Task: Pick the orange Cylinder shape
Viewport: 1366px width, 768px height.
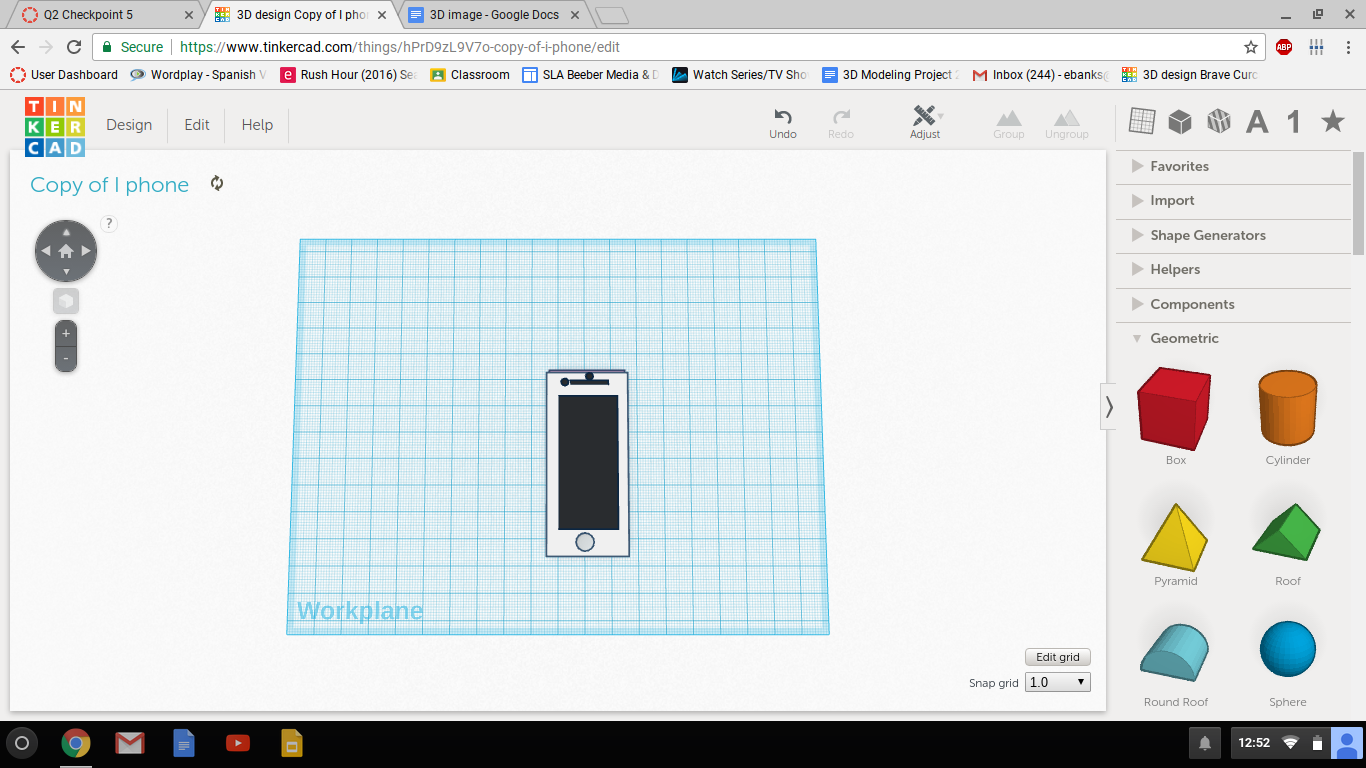Action: pyautogui.click(x=1287, y=408)
